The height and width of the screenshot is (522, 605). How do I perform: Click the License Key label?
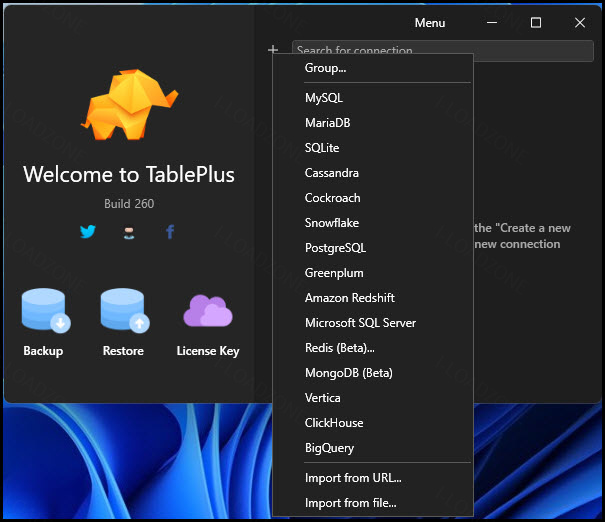click(208, 351)
